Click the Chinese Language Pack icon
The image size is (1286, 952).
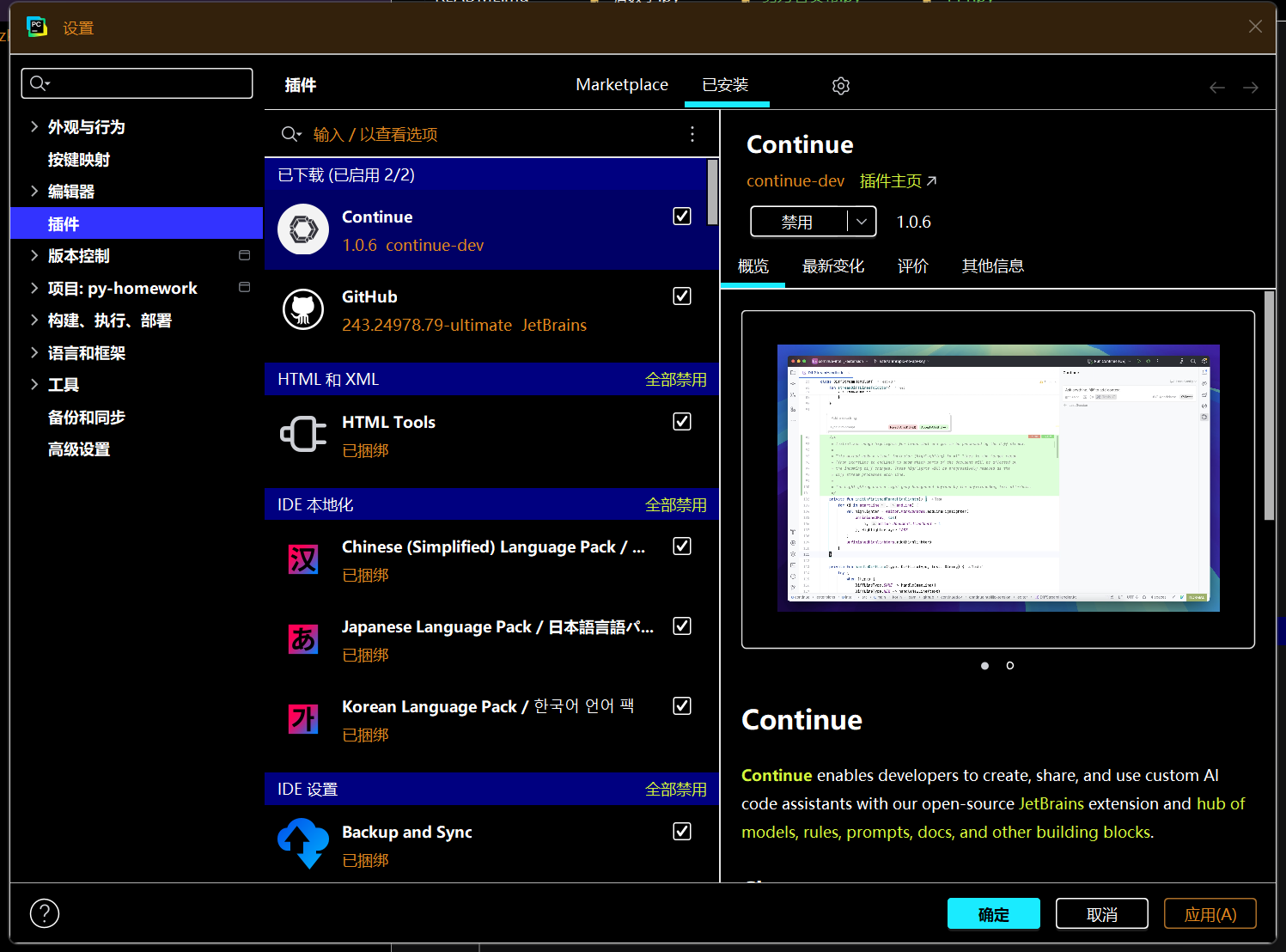click(x=303, y=559)
